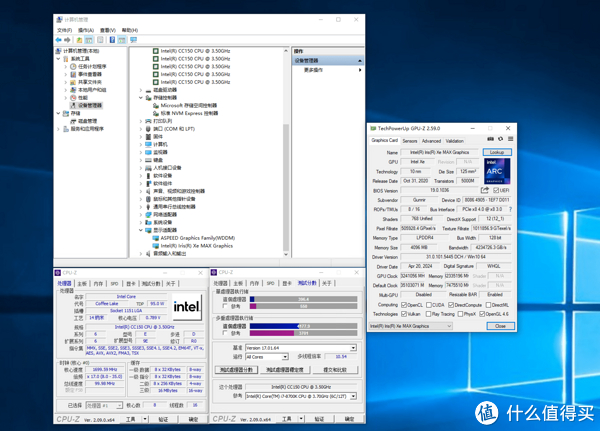
Task: Toggle the OpenCL checkbox
Action: click(405, 305)
